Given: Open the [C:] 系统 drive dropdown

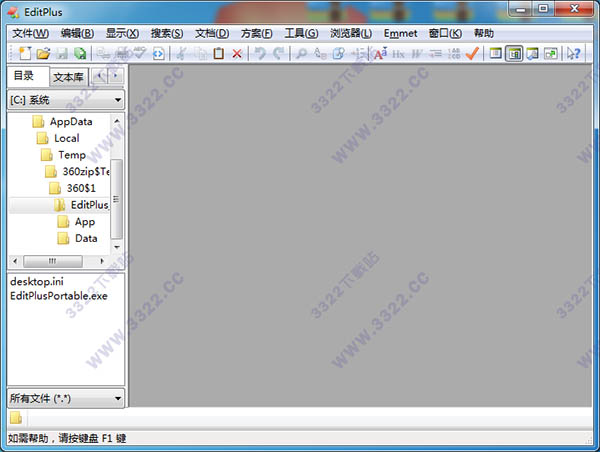Looking at the screenshot, I should point(66,100).
